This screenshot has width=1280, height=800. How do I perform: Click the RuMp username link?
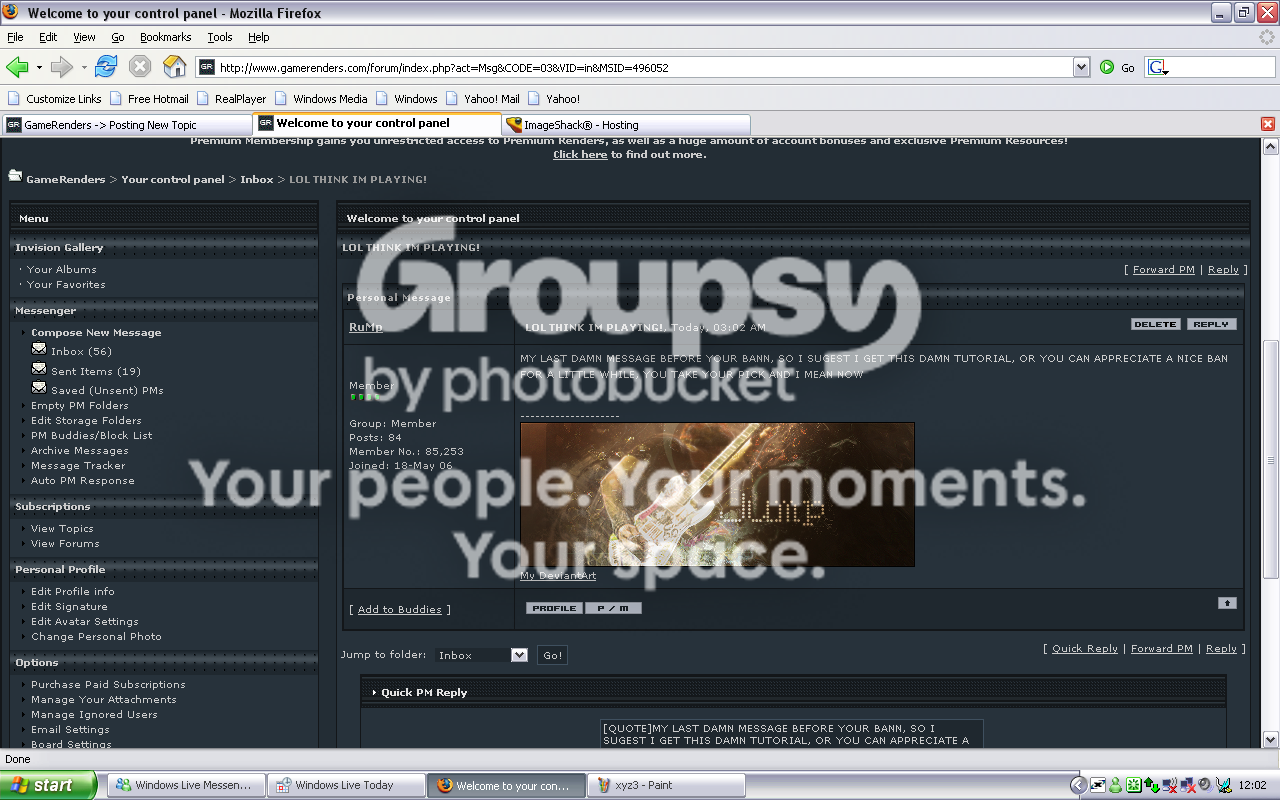click(x=366, y=327)
